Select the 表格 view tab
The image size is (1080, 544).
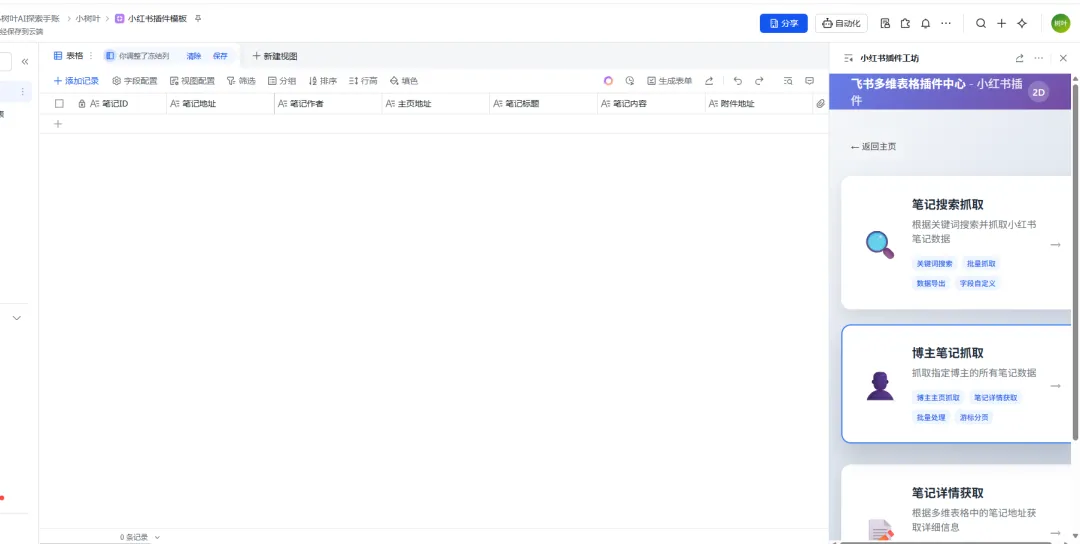(69, 56)
